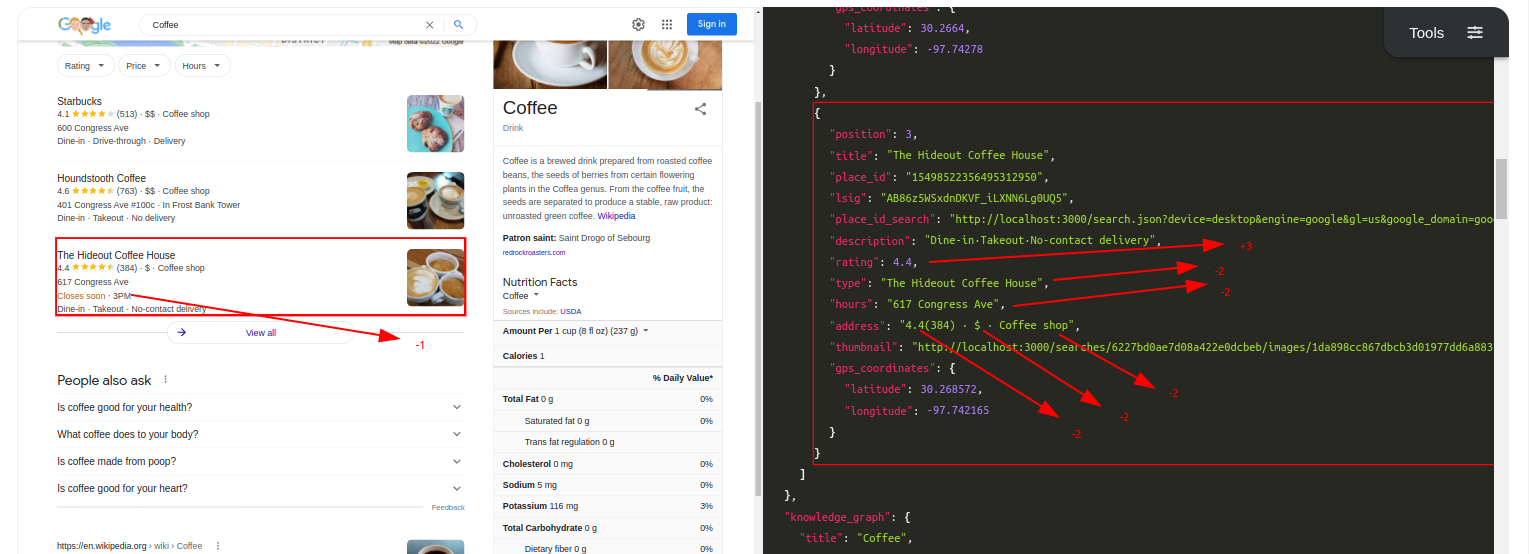Clear the Coffee search query

[430, 25]
